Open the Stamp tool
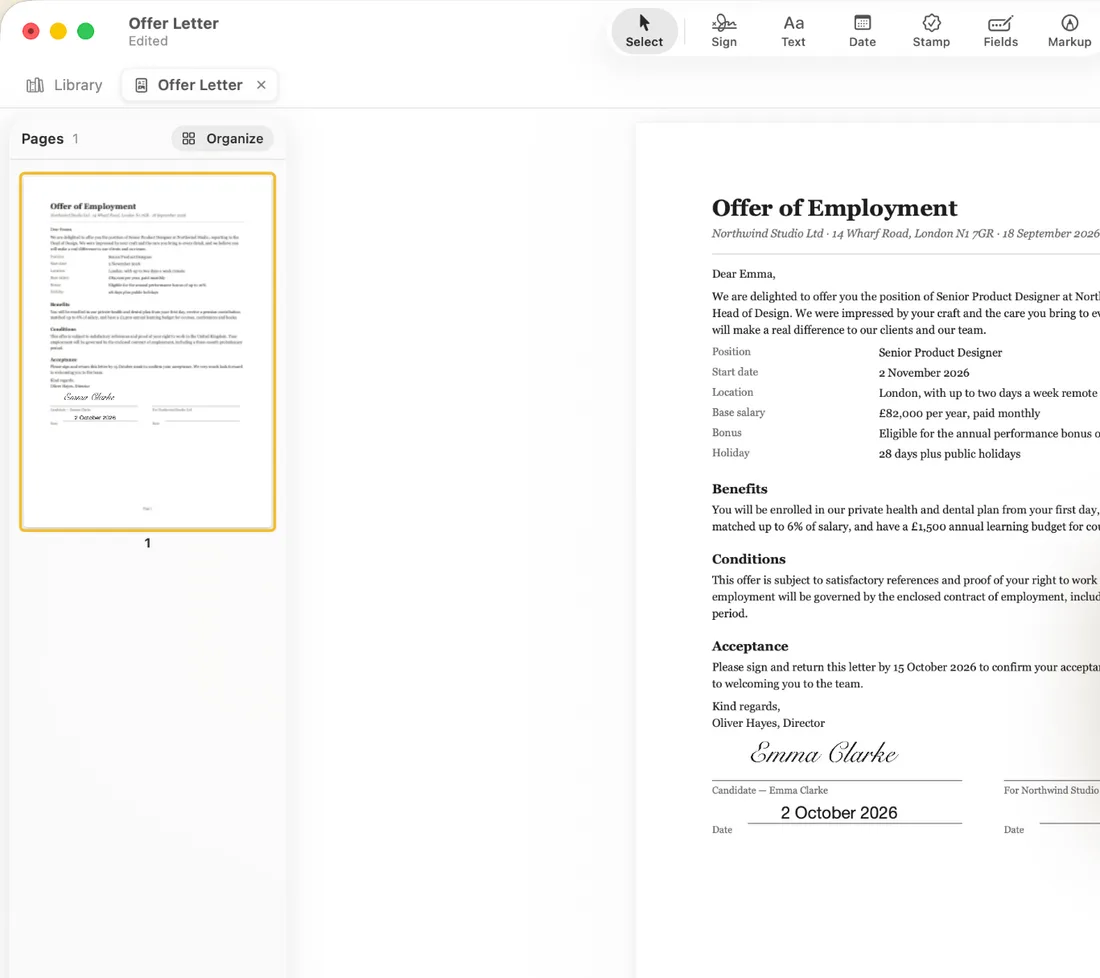The height and width of the screenshot is (978, 1100). pyautogui.click(x=931, y=32)
